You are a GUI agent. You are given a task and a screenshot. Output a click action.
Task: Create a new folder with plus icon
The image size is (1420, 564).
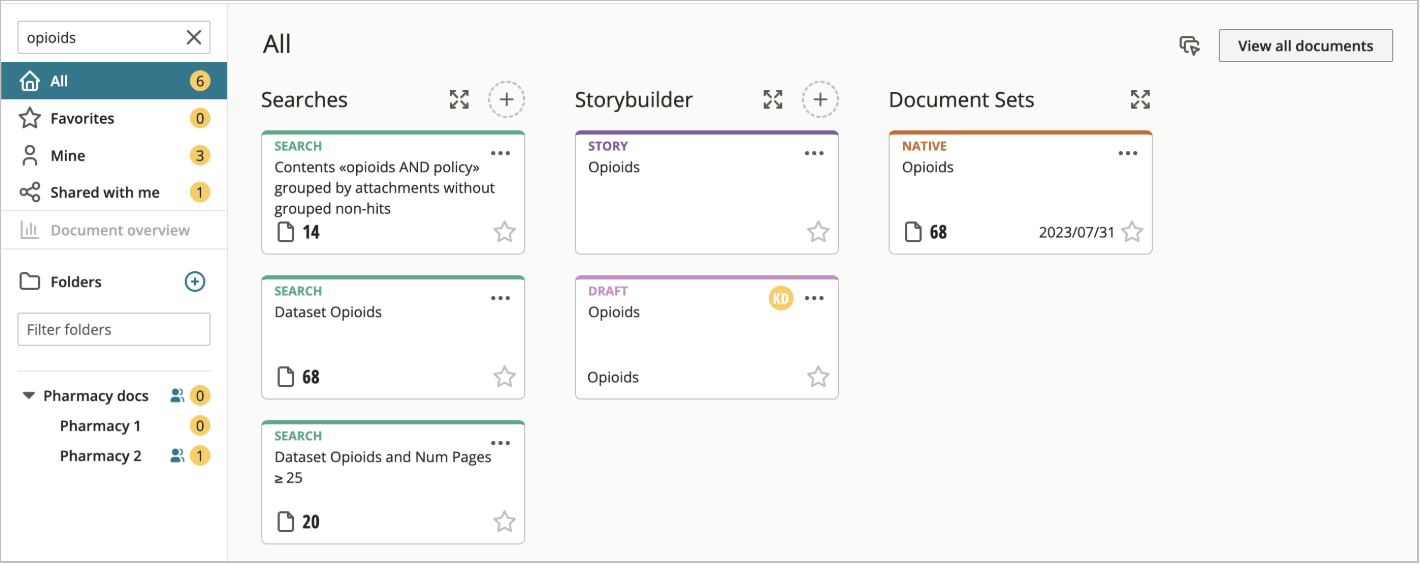click(x=195, y=282)
